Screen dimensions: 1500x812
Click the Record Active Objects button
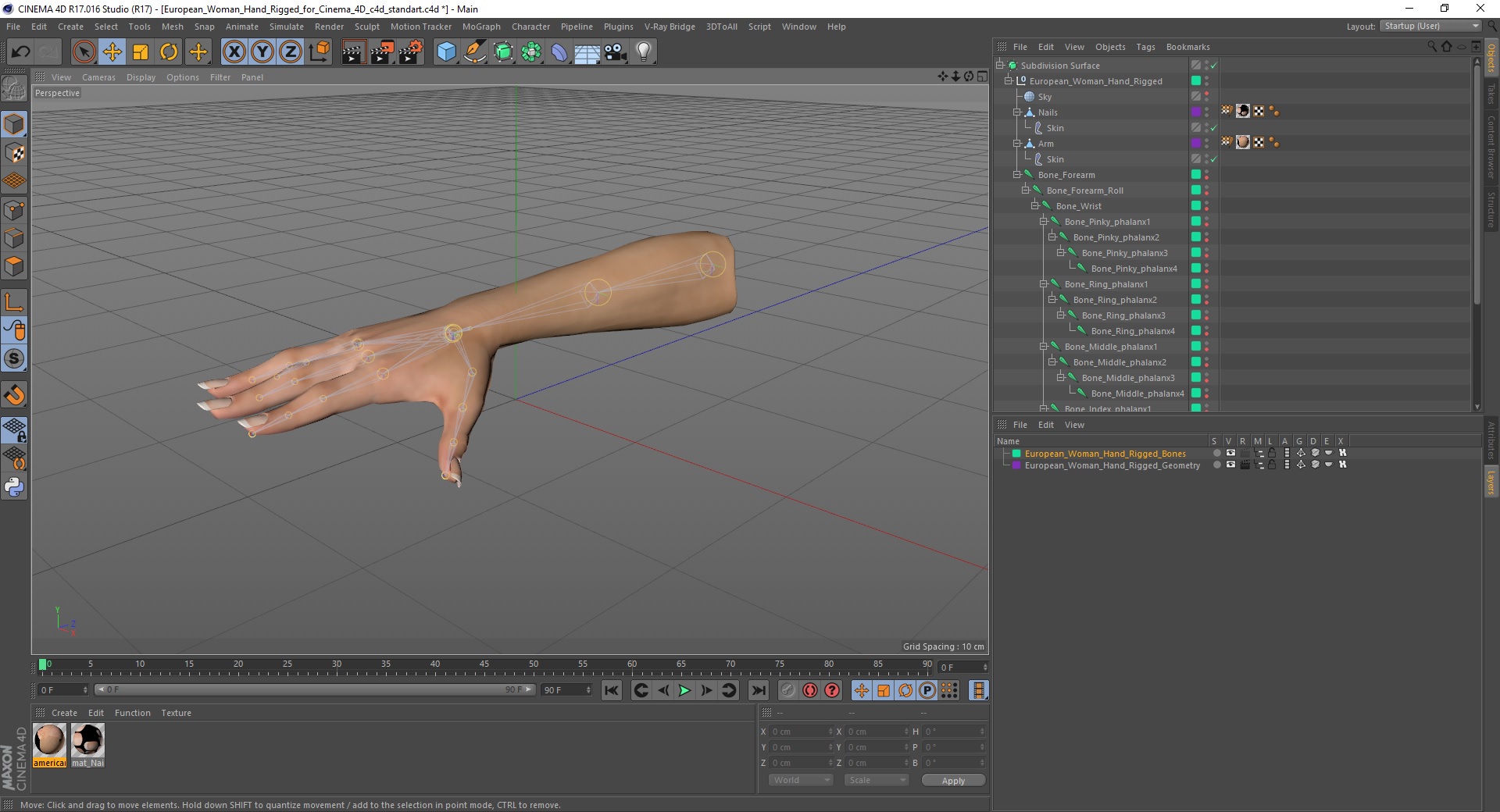coord(787,690)
